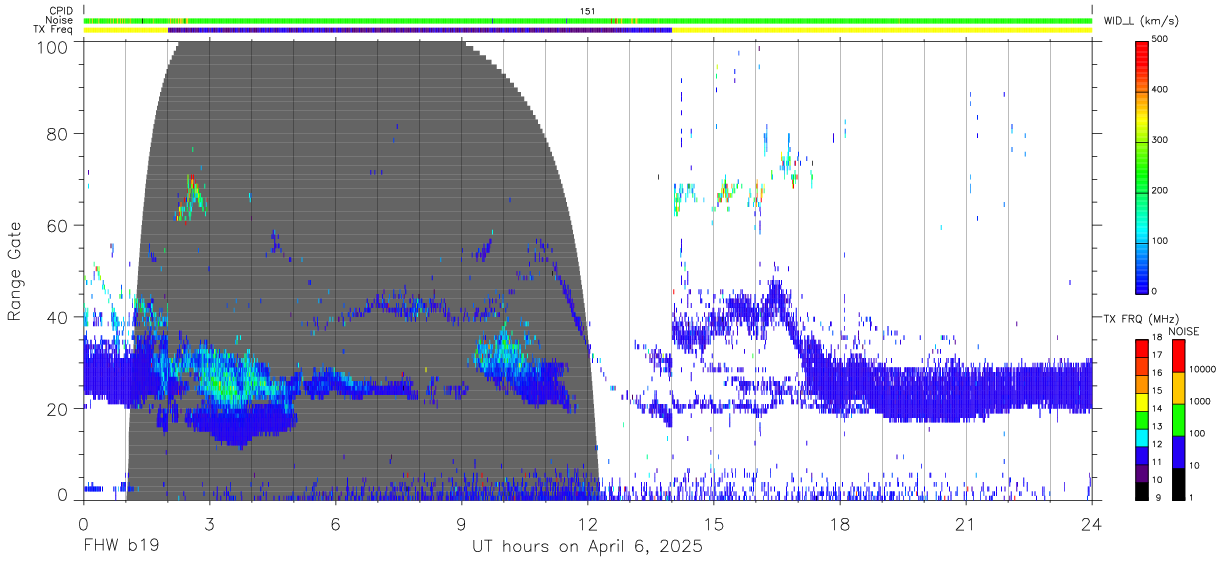Click the CPID row label
The width and height of the screenshot is (1228, 567).
[x=62, y=11]
